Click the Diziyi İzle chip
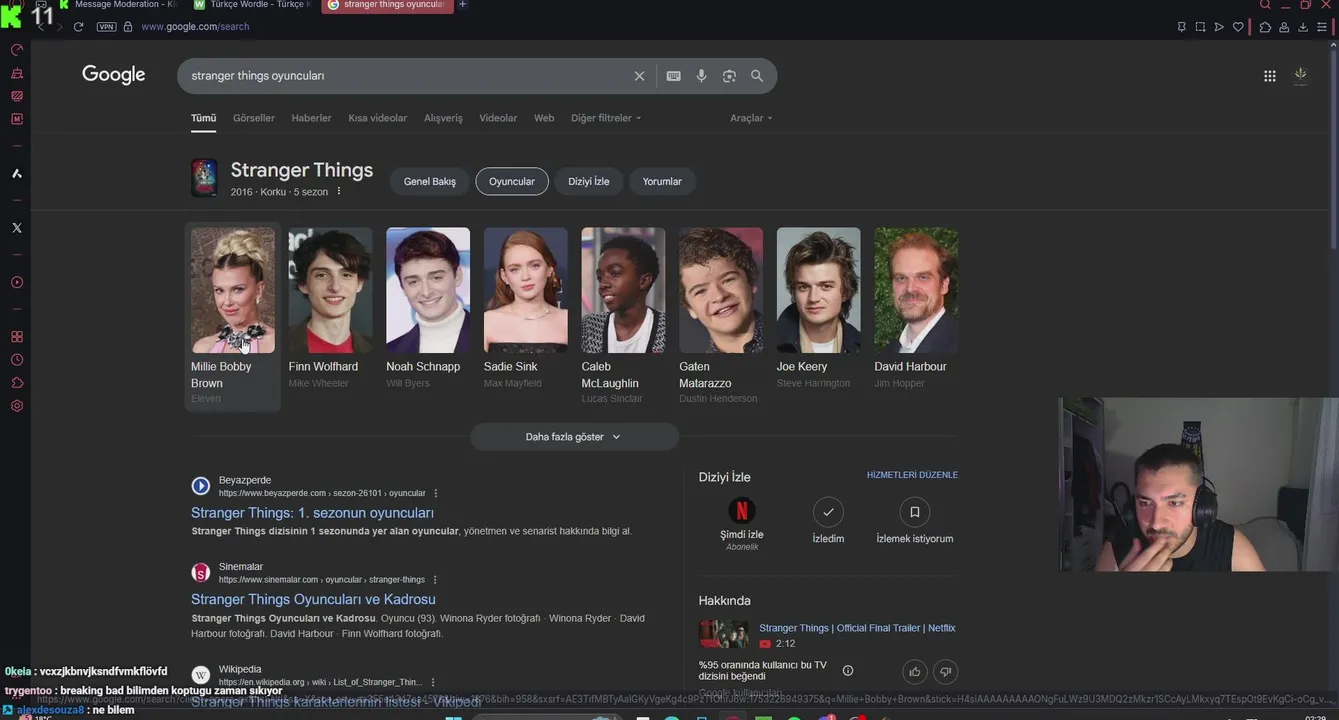 point(589,181)
